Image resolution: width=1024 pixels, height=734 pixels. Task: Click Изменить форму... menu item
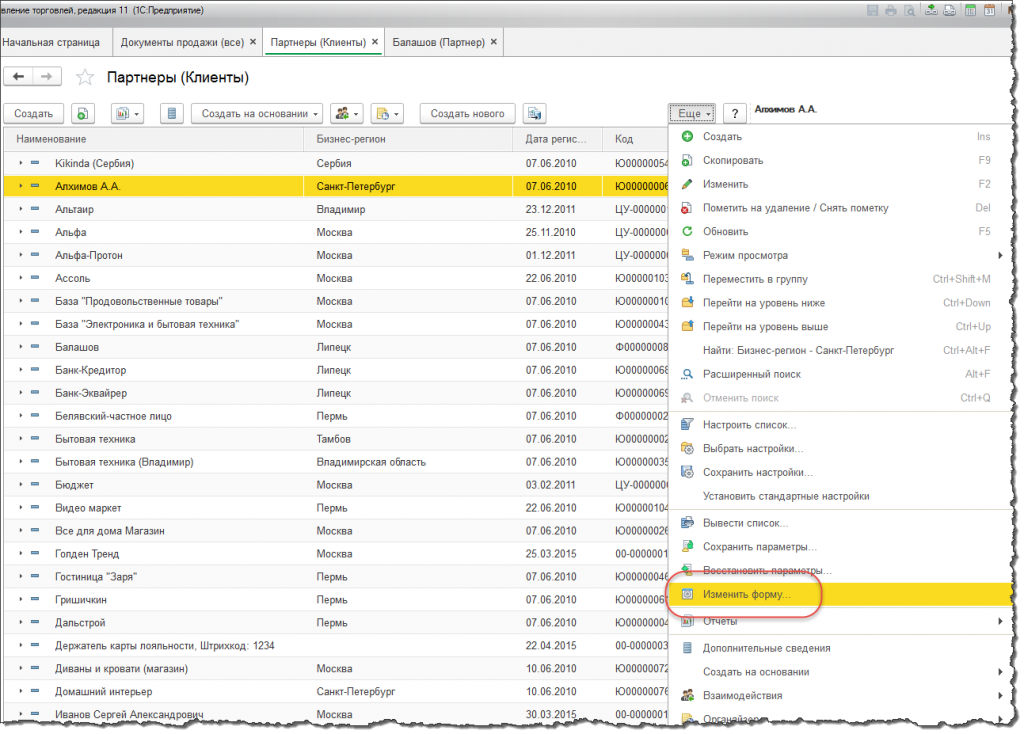coord(840,594)
